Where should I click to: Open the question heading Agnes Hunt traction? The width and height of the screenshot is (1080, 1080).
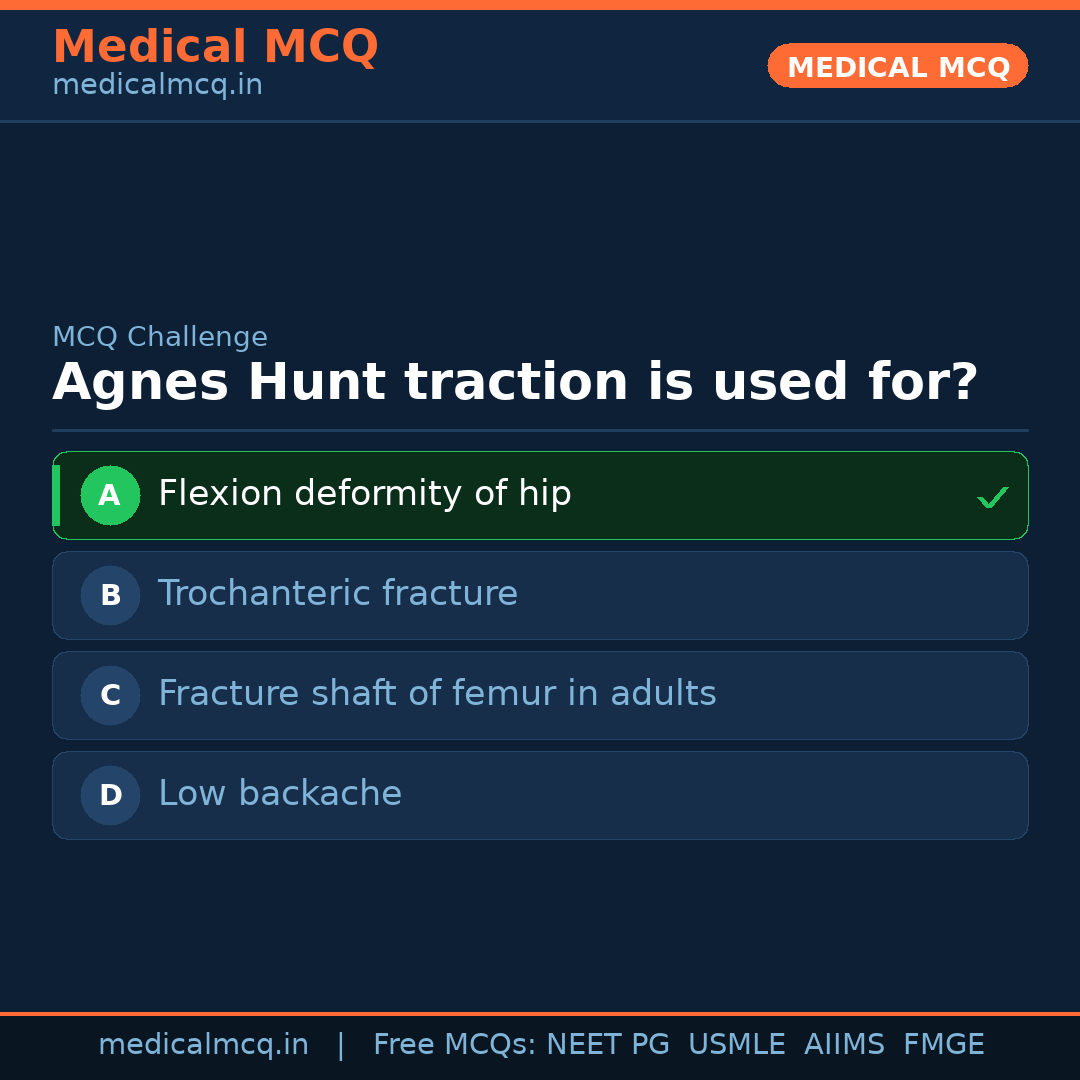516,381
